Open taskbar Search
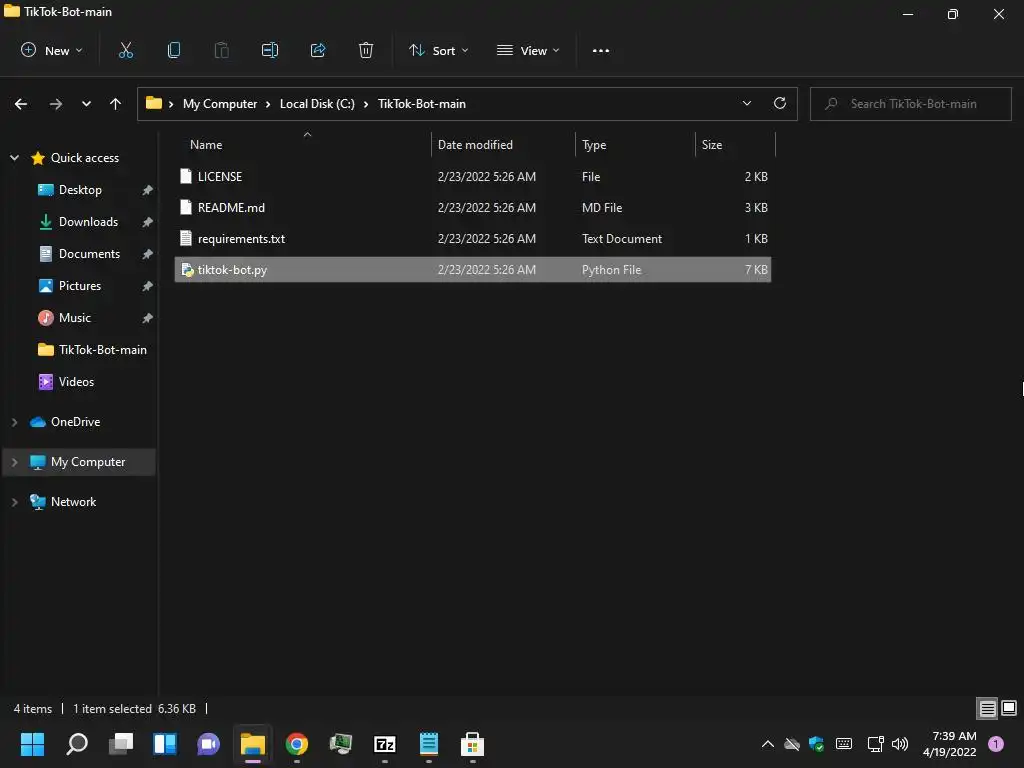 point(77,744)
